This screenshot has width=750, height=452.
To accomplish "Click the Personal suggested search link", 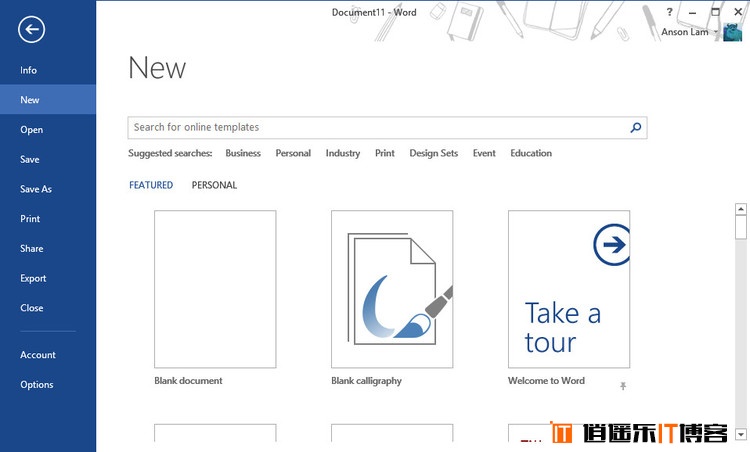I will 293,153.
